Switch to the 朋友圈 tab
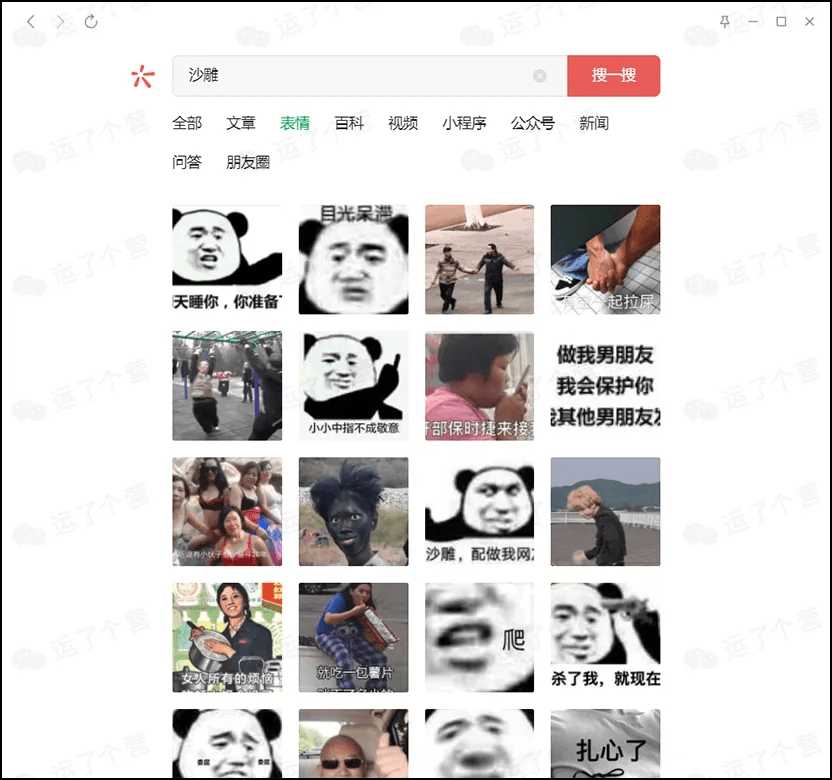Viewport: 832px width, 780px height. tap(248, 162)
